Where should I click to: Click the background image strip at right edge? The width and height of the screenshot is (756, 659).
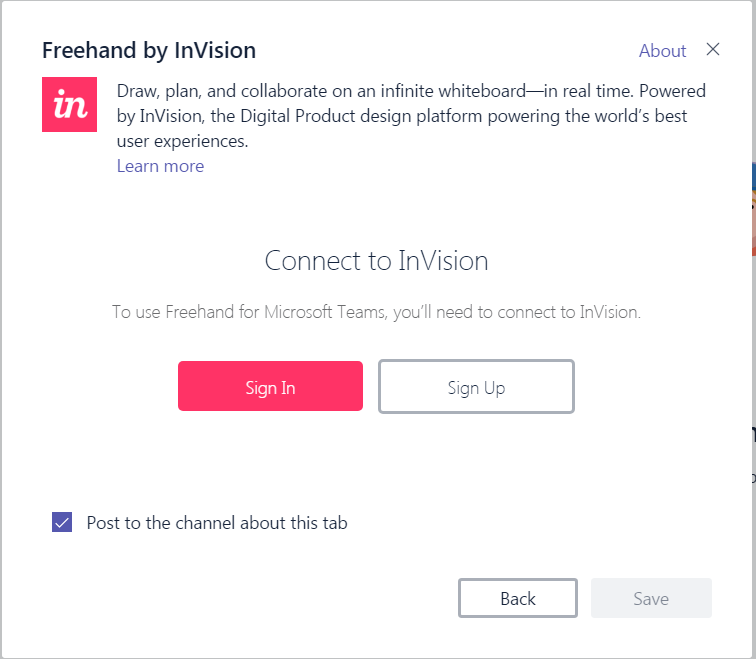click(x=751, y=210)
